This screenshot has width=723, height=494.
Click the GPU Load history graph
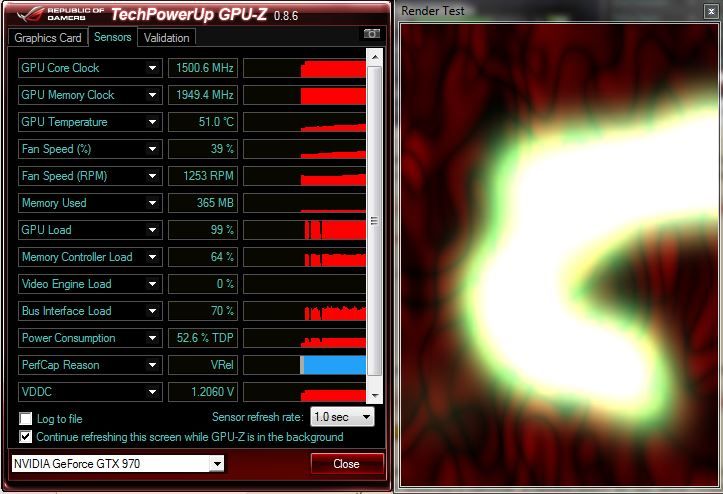[x=304, y=230]
